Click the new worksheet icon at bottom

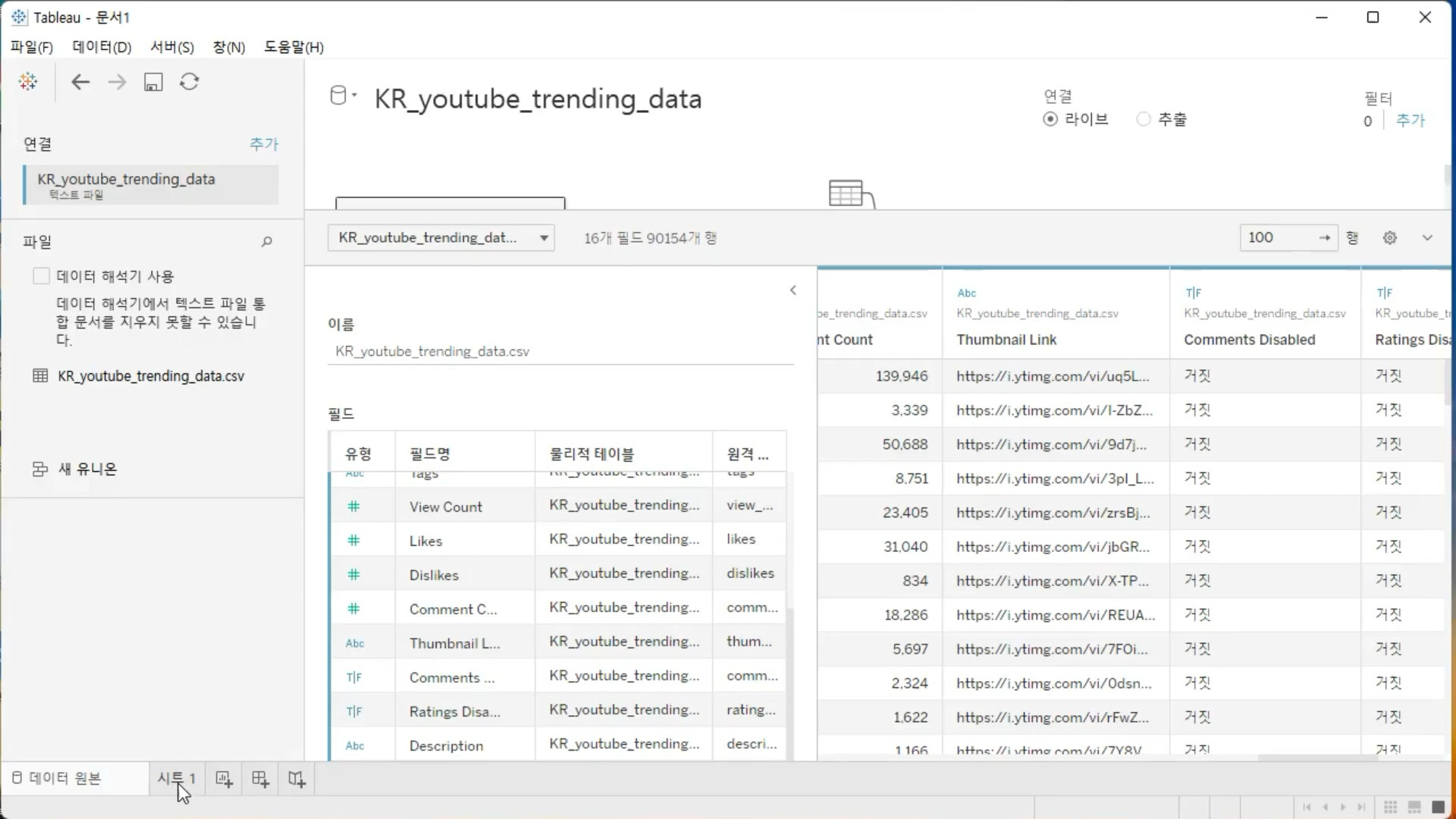click(x=224, y=779)
